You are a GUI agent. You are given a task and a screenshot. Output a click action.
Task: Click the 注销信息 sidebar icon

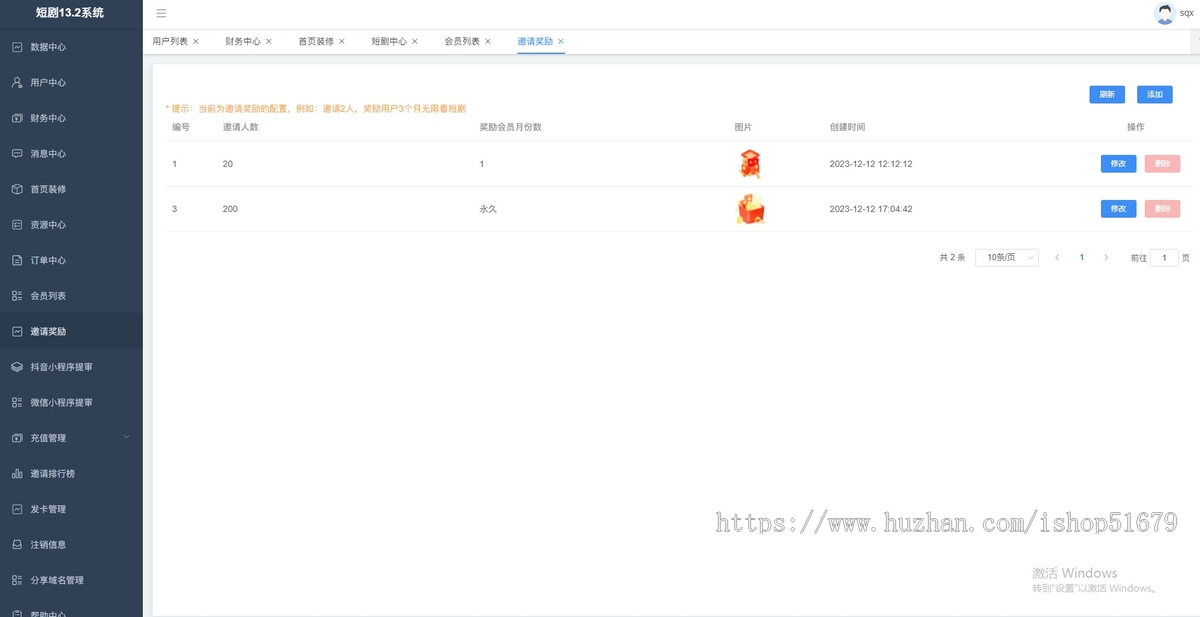[17, 545]
